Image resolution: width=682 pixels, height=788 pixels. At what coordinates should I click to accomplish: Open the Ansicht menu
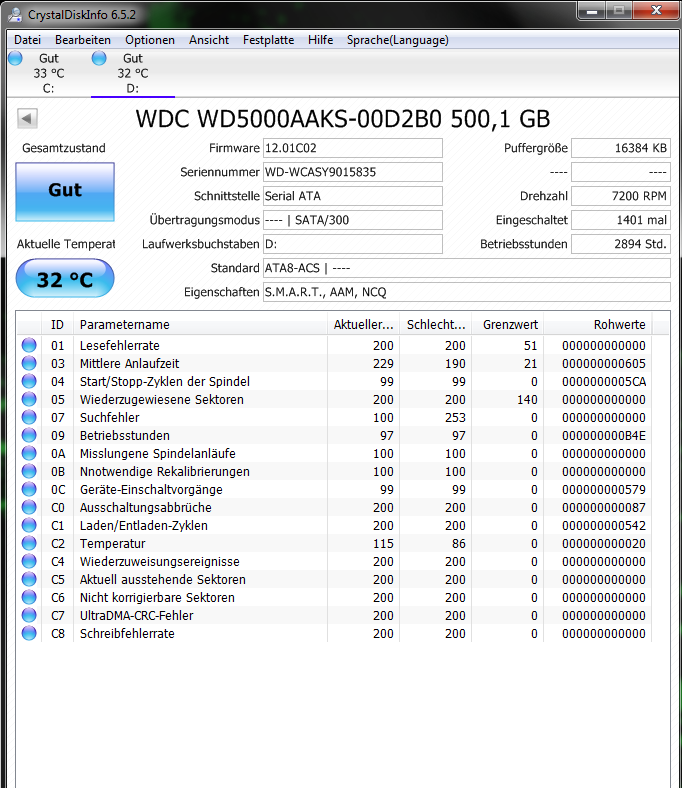(x=209, y=40)
